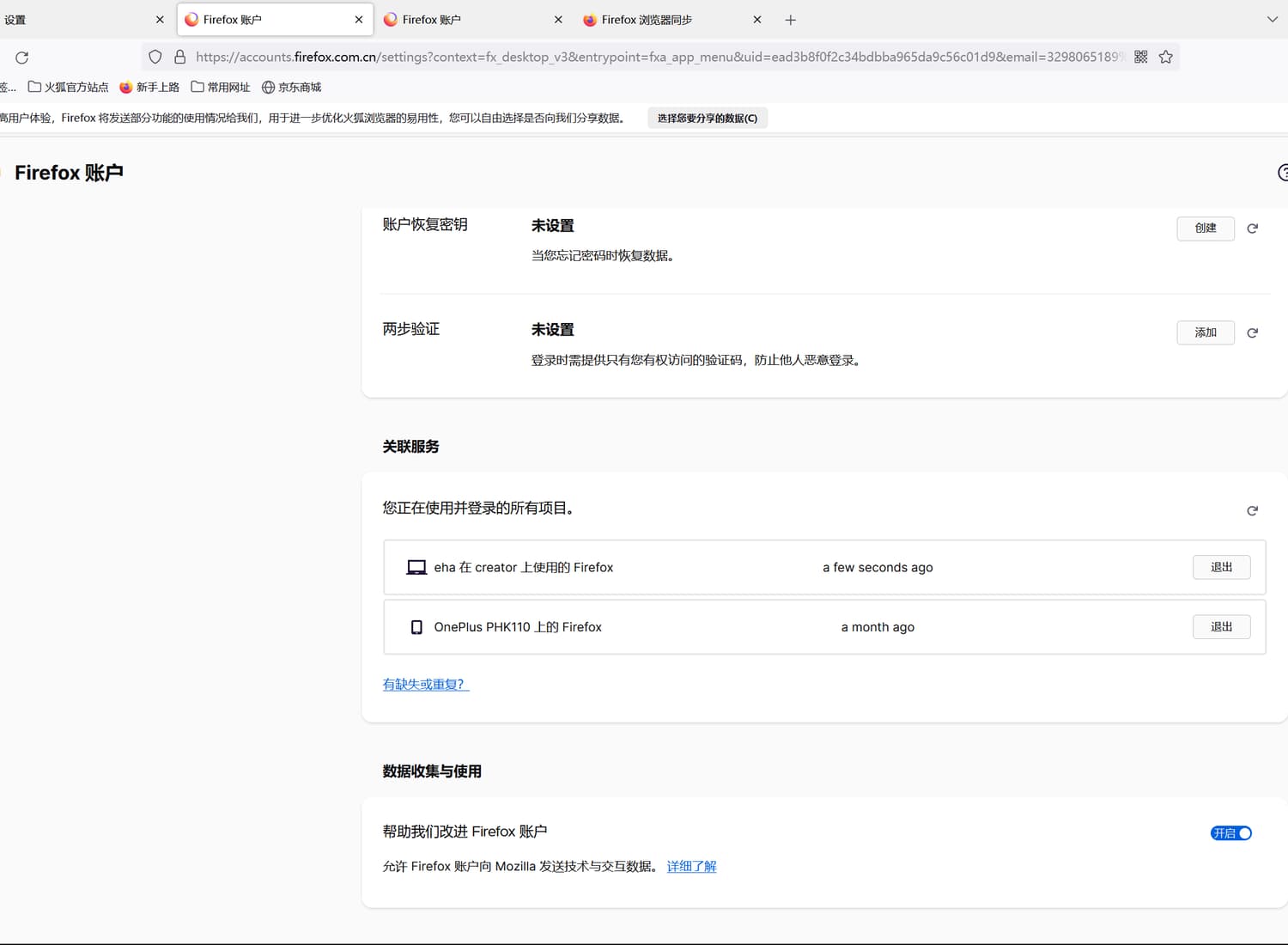Image resolution: width=1288 pixels, height=945 pixels.
Task: Switch to the 设置 tab
Action: pyautogui.click(x=77, y=20)
